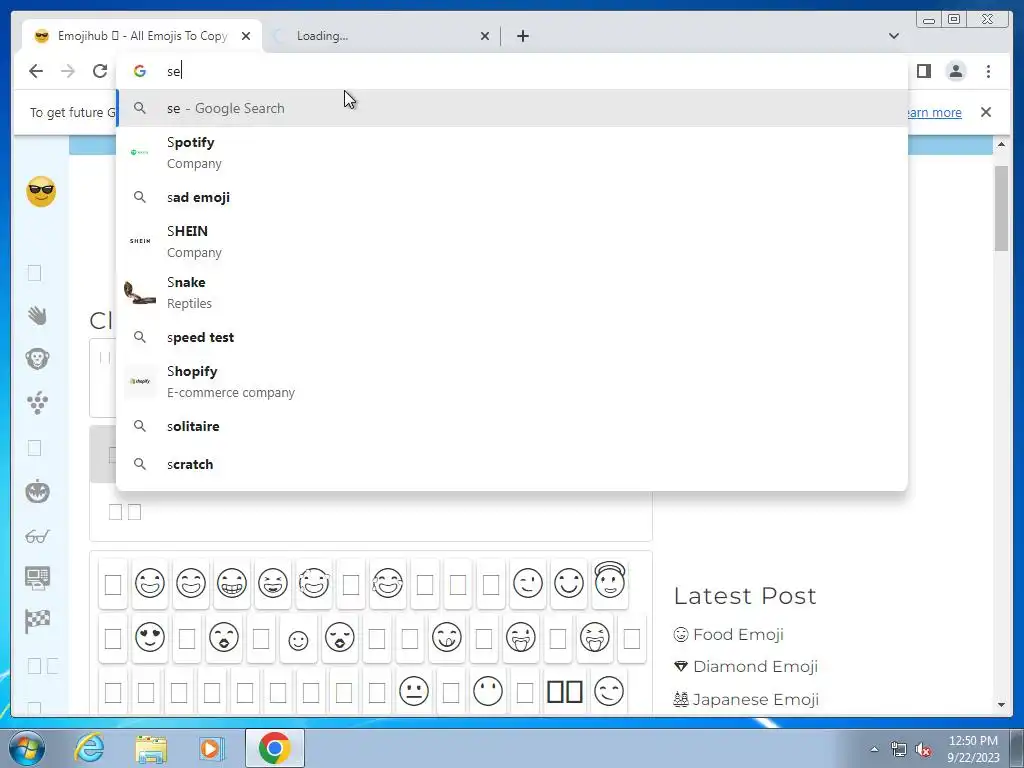Image resolution: width=1024 pixels, height=768 pixels.
Task: Click the muted volume tray icon
Action: coord(923,749)
